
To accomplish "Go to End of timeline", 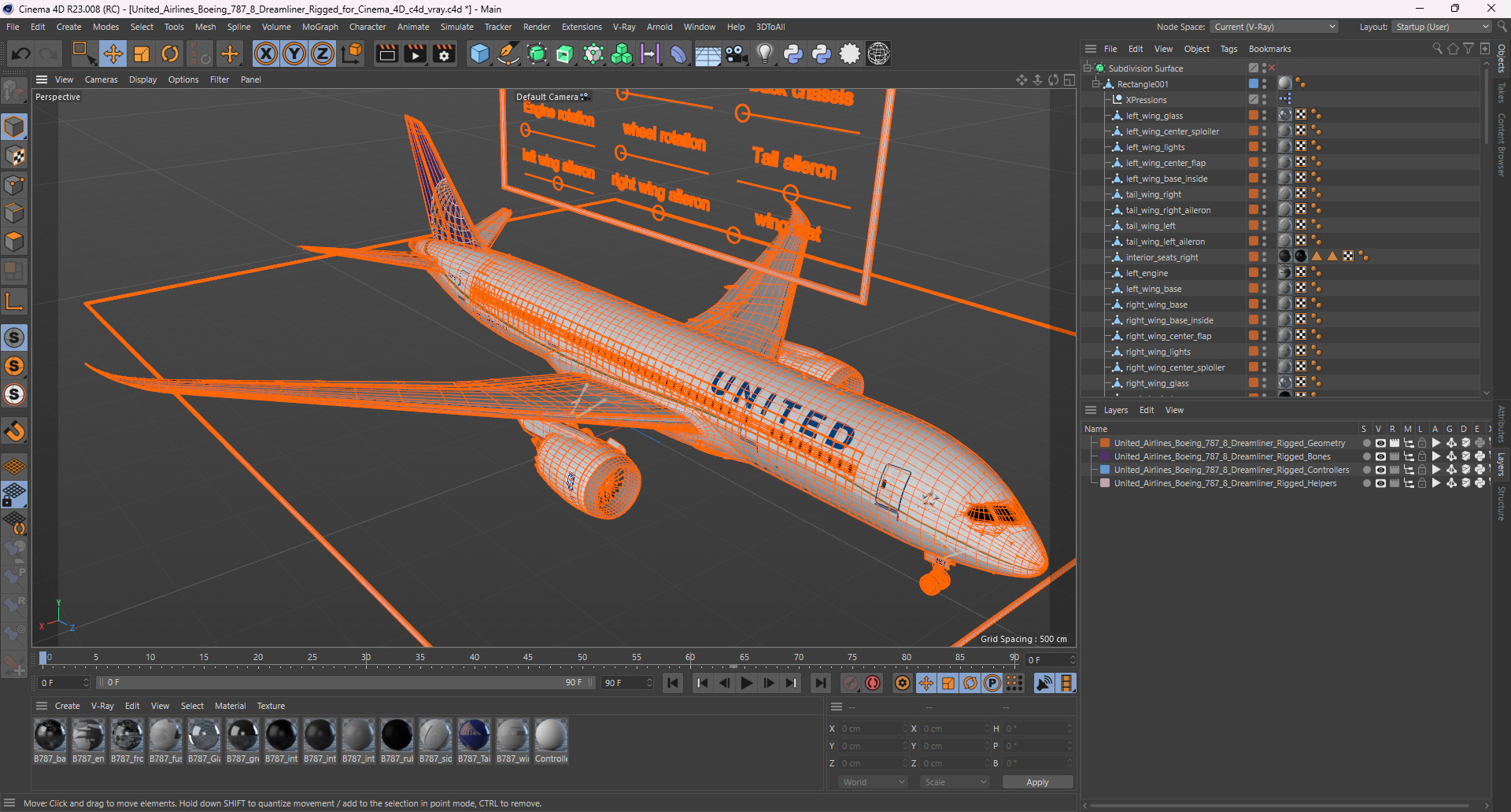I will pyautogui.click(x=820, y=683).
